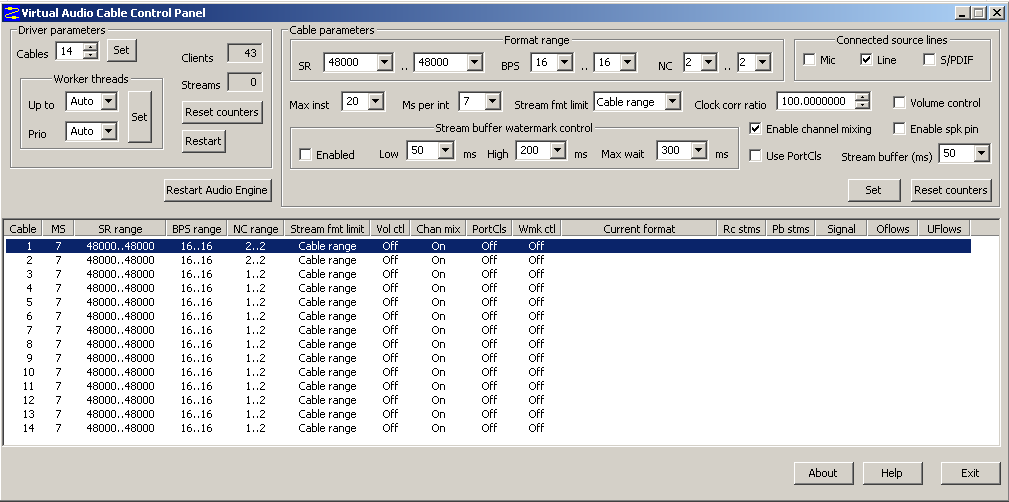Open the maximum NC dropdown
1009x502 pixels.
[763, 62]
